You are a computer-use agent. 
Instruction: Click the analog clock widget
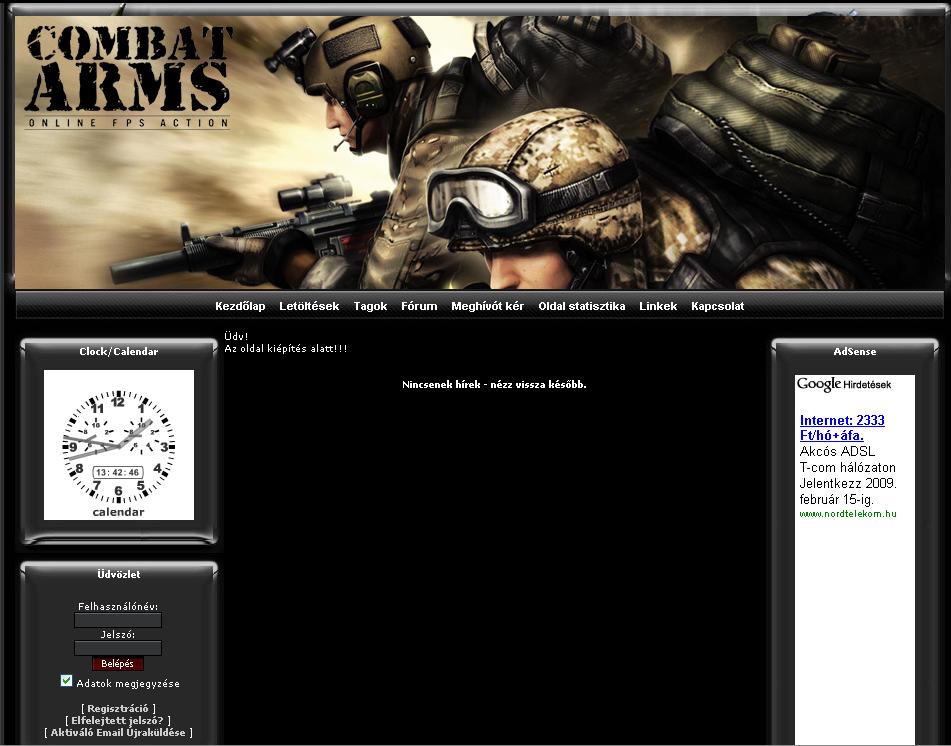click(x=118, y=445)
